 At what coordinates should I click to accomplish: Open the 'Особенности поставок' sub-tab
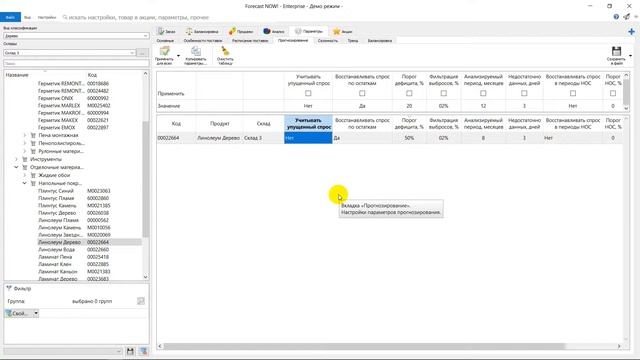tap(203, 41)
